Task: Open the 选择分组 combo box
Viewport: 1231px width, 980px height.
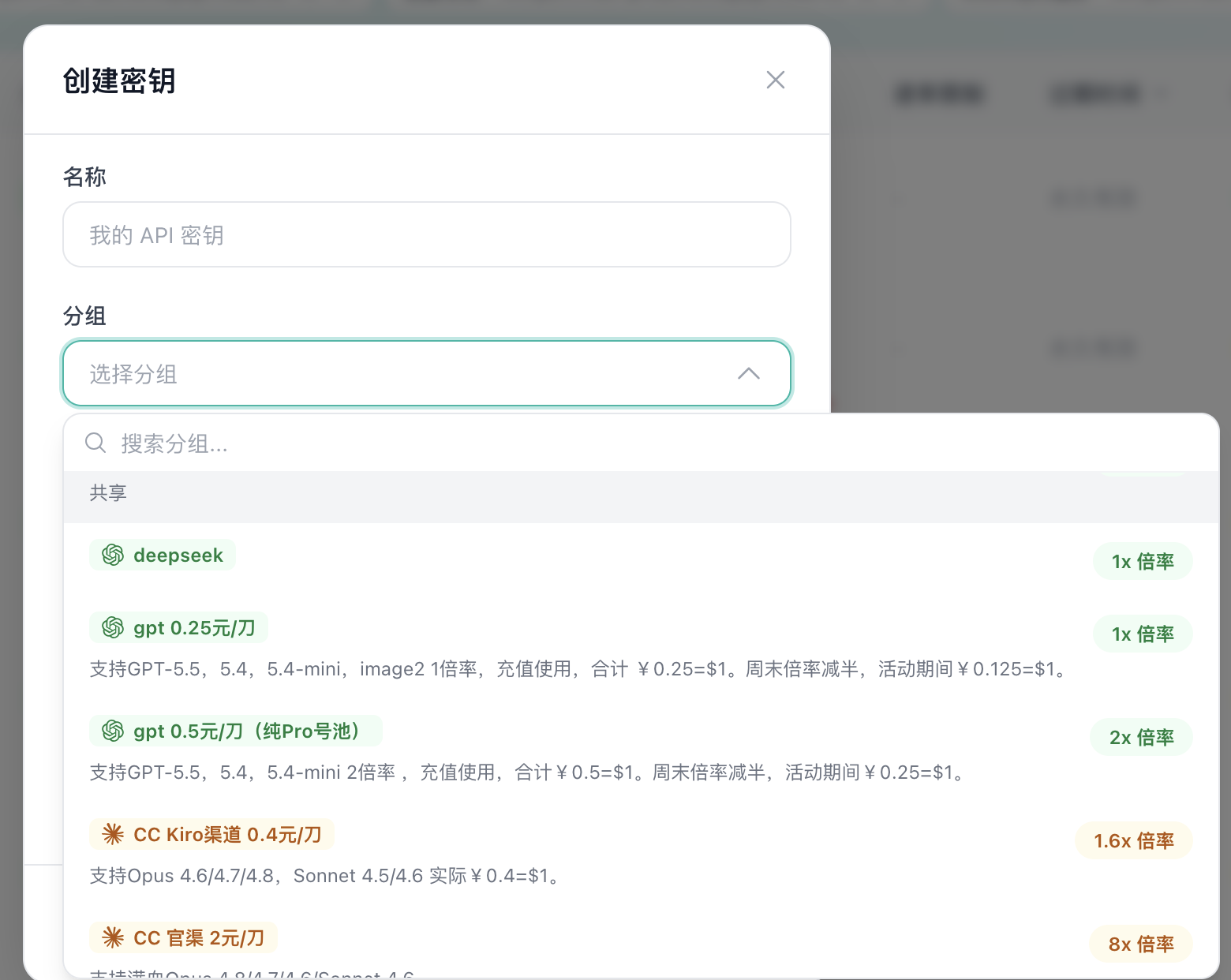Action: point(427,373)
